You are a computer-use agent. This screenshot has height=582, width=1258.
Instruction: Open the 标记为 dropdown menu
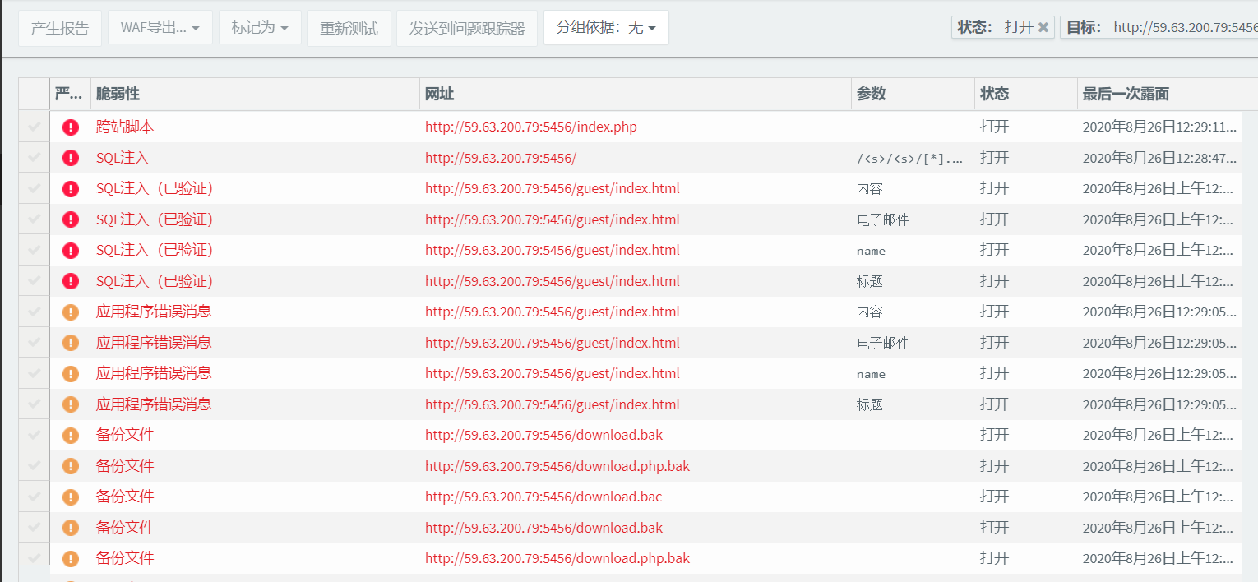click(260, 28)
